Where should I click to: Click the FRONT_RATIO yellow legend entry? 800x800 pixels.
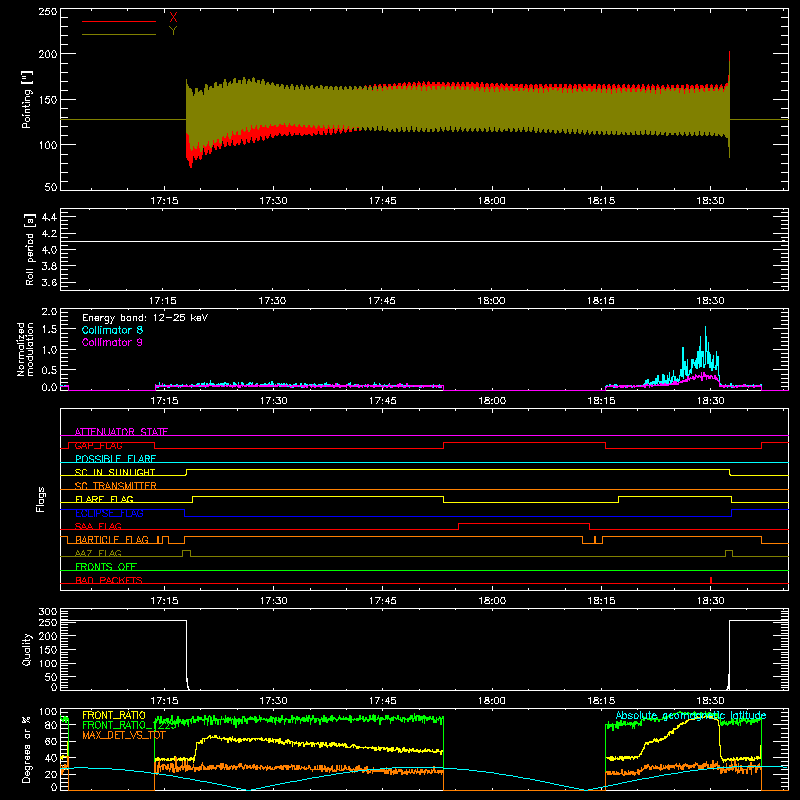coord(114,715)
